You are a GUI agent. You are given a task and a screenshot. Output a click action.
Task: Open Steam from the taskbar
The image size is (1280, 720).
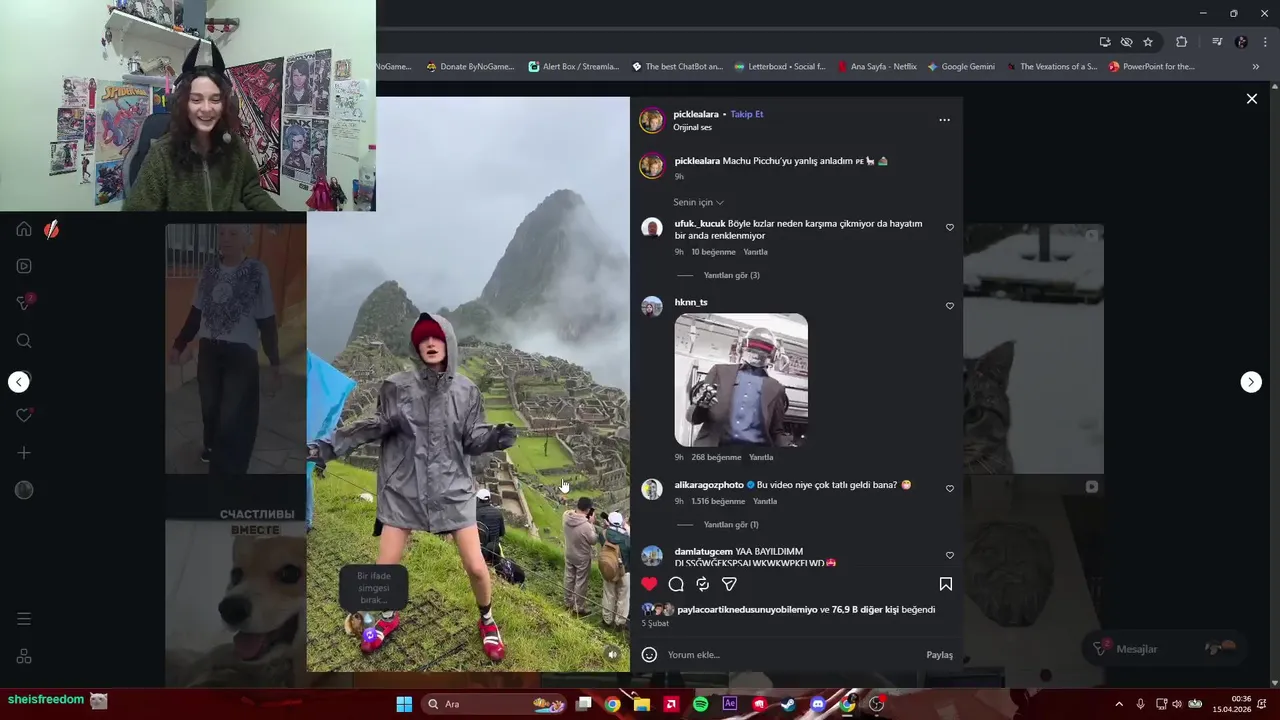789,704
